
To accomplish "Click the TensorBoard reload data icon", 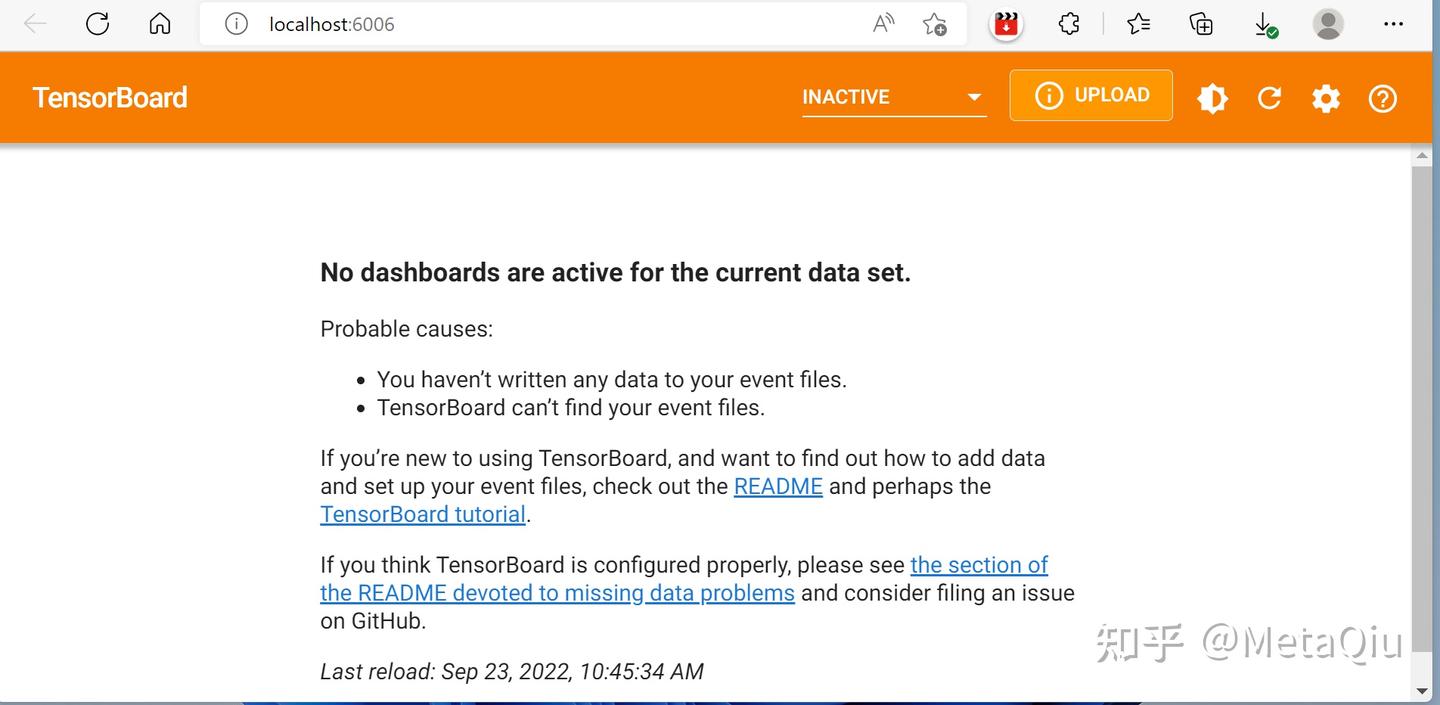I will (1269, 98).
